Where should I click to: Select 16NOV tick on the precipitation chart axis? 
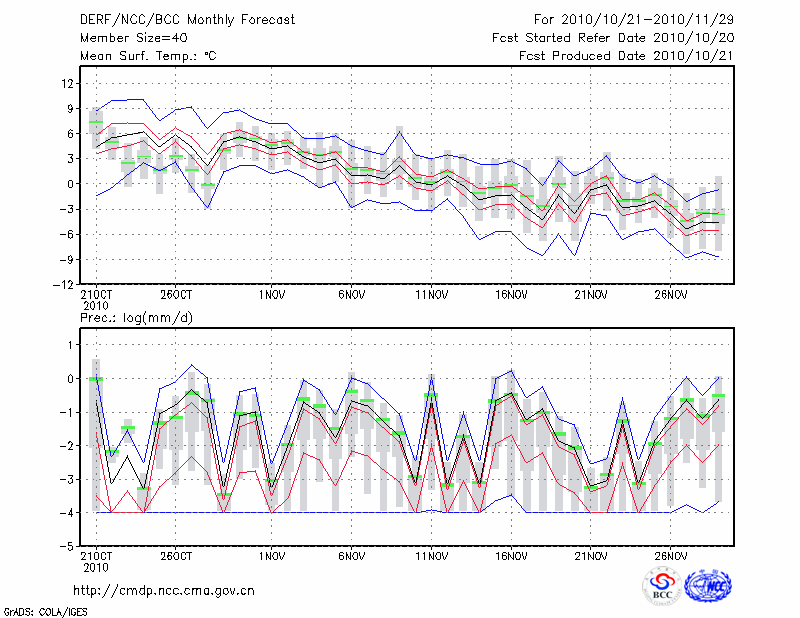click(x=511, y=557)
